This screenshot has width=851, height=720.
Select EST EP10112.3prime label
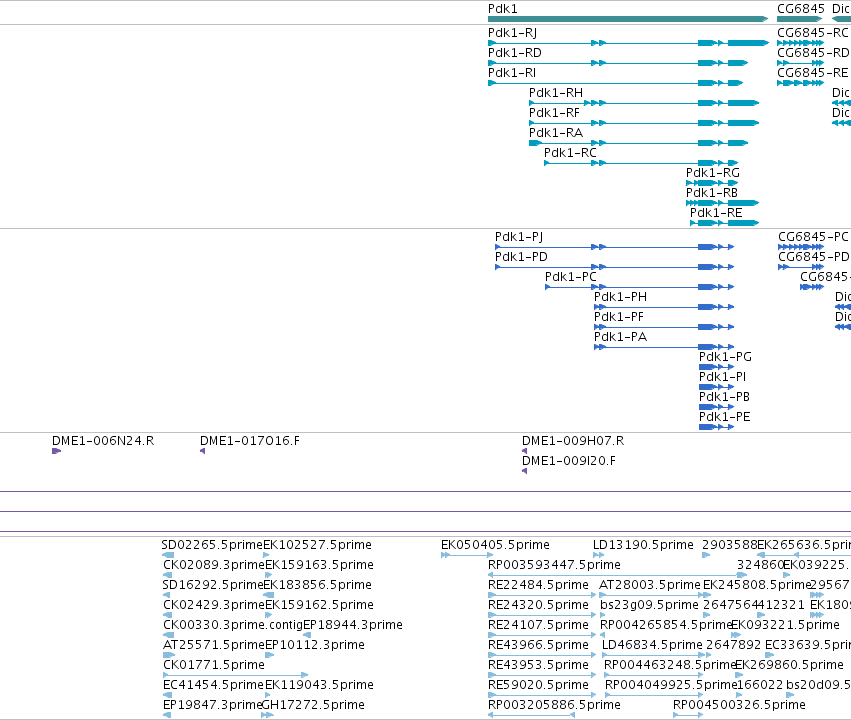[x=315, y=645]
